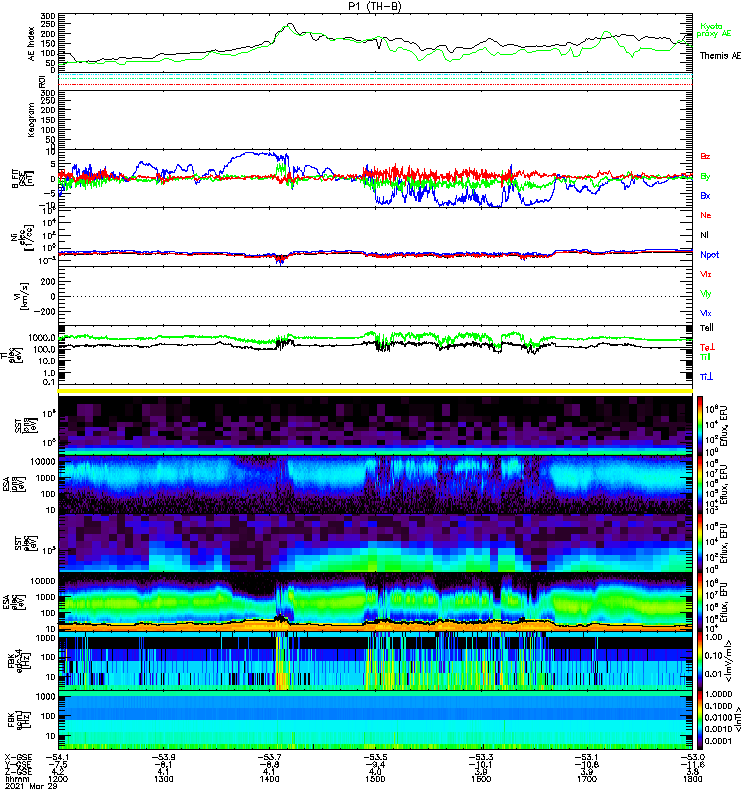Click the "X-GSE" row label
750x800 pixels.
pyautogui.click(x=18, y=757)
